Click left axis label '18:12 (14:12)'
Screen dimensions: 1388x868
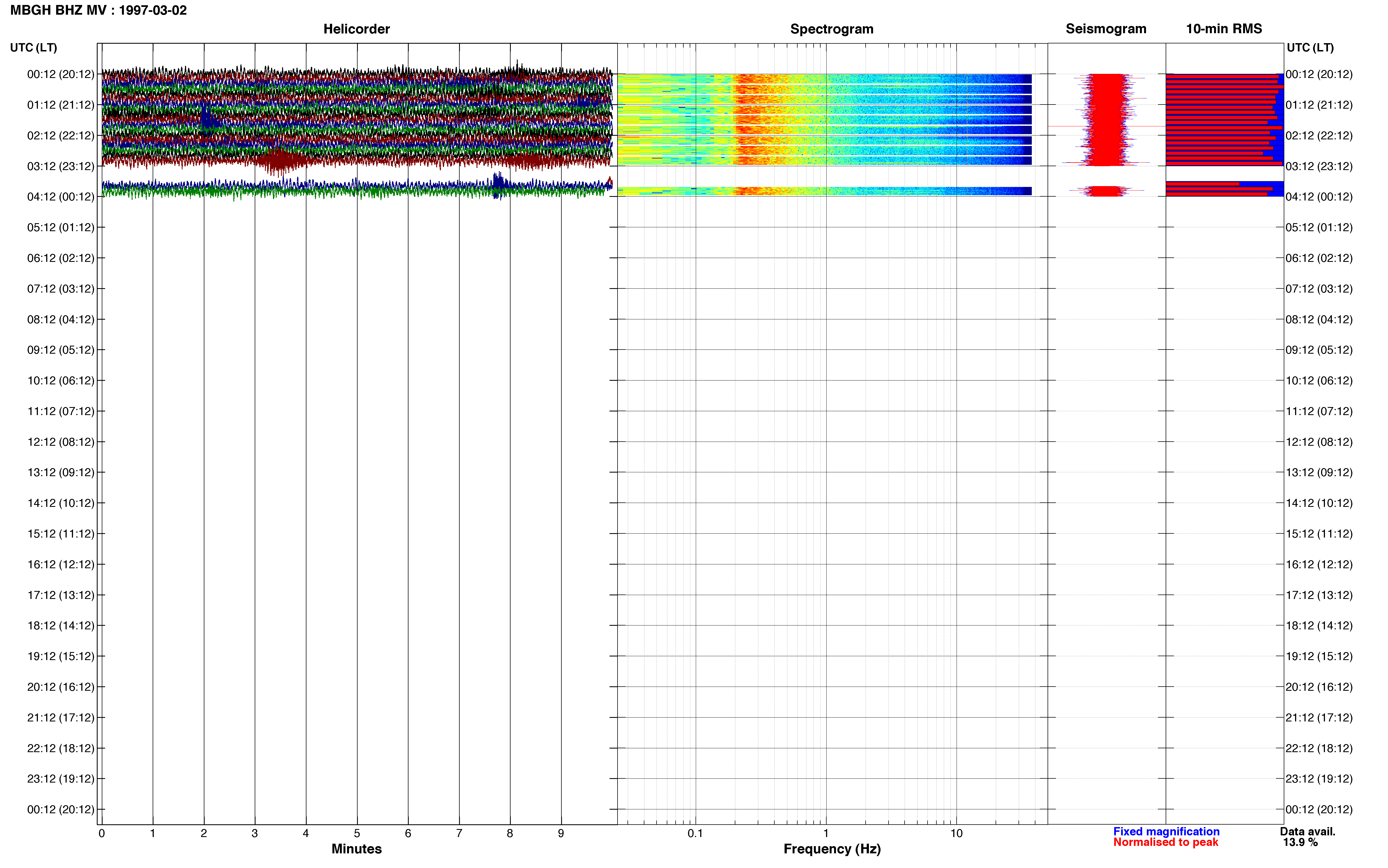click(x=61, y=626)
